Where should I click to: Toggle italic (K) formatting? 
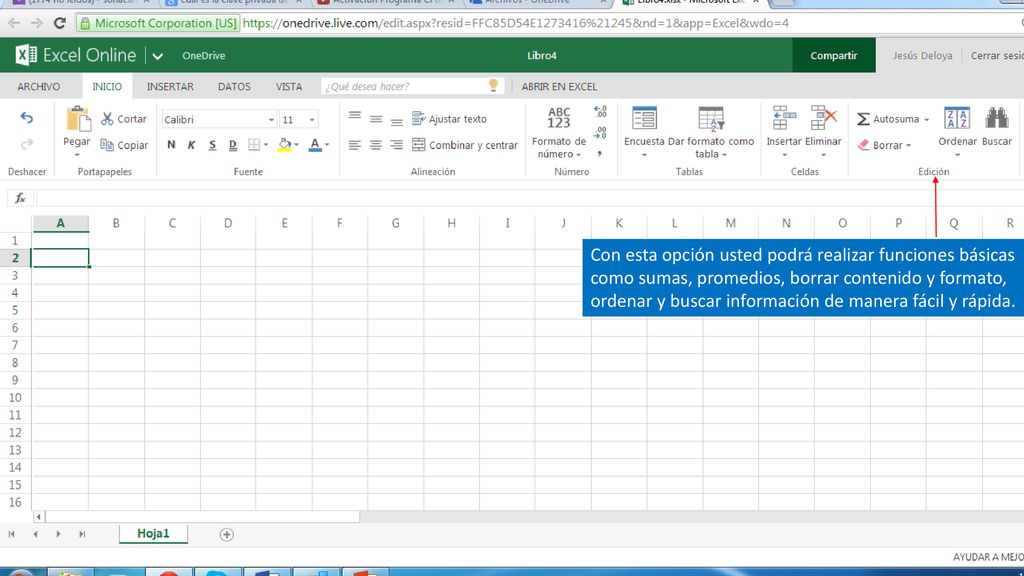point(191,144)
